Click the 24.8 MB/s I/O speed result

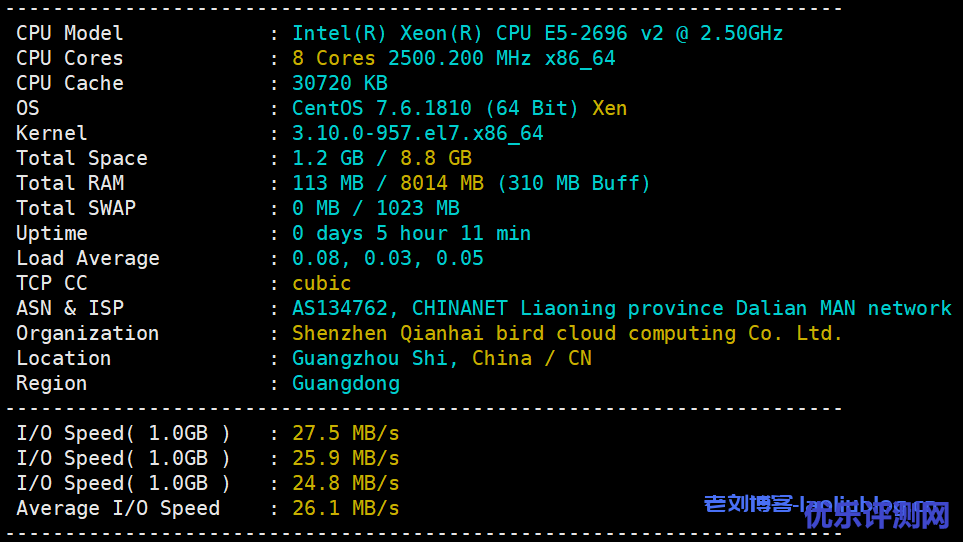[345, 483]
